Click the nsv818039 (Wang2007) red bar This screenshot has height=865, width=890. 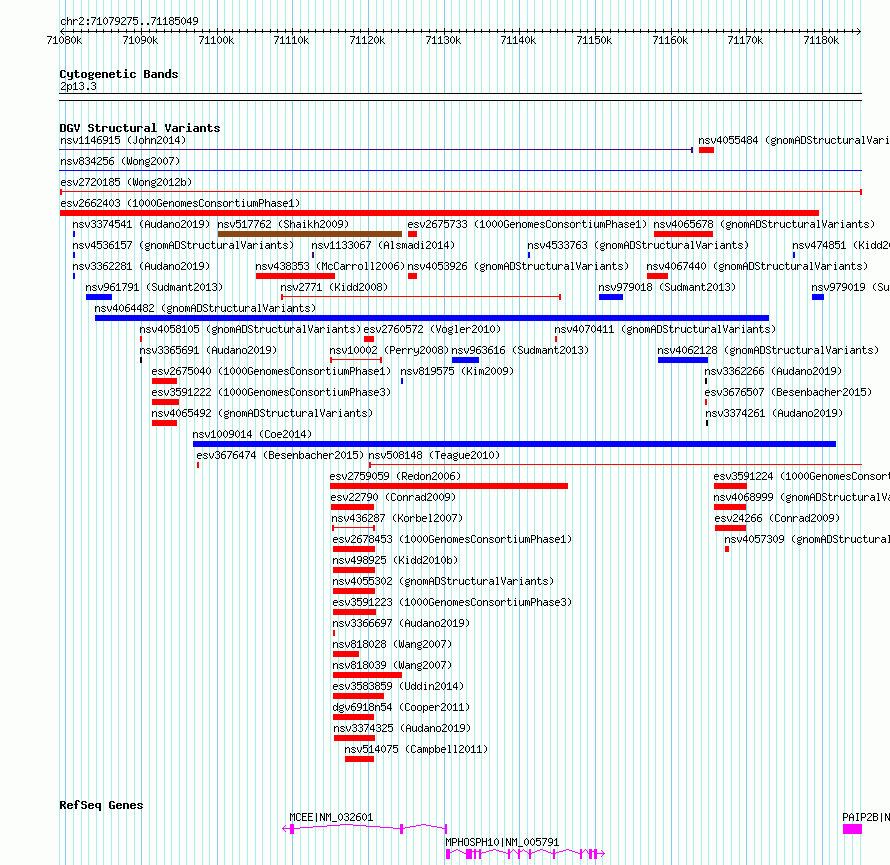pyautogui.click(x=367, y=675)
